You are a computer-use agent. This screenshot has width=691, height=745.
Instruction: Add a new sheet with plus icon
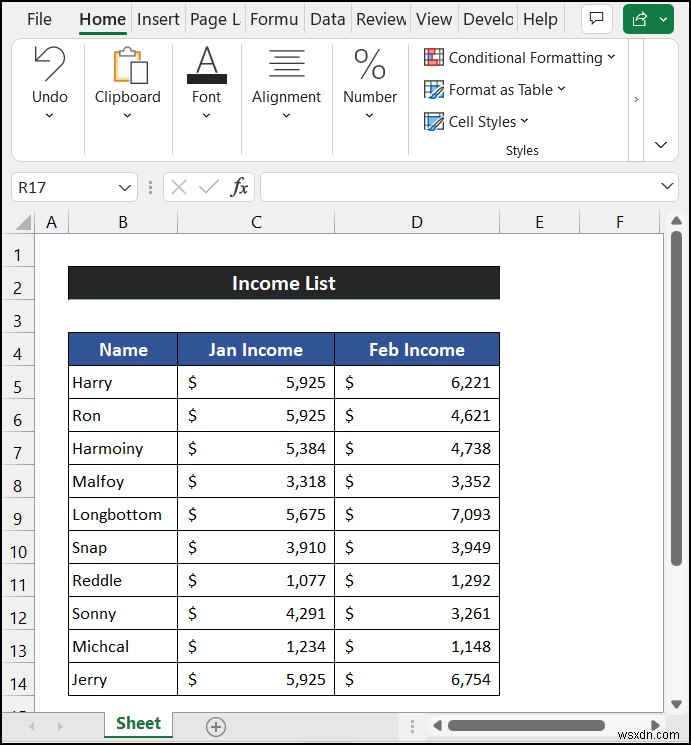coord(216,726)
